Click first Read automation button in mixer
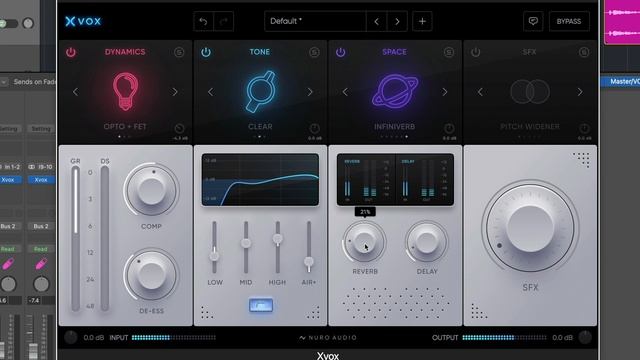 click(x=8, y=249)
